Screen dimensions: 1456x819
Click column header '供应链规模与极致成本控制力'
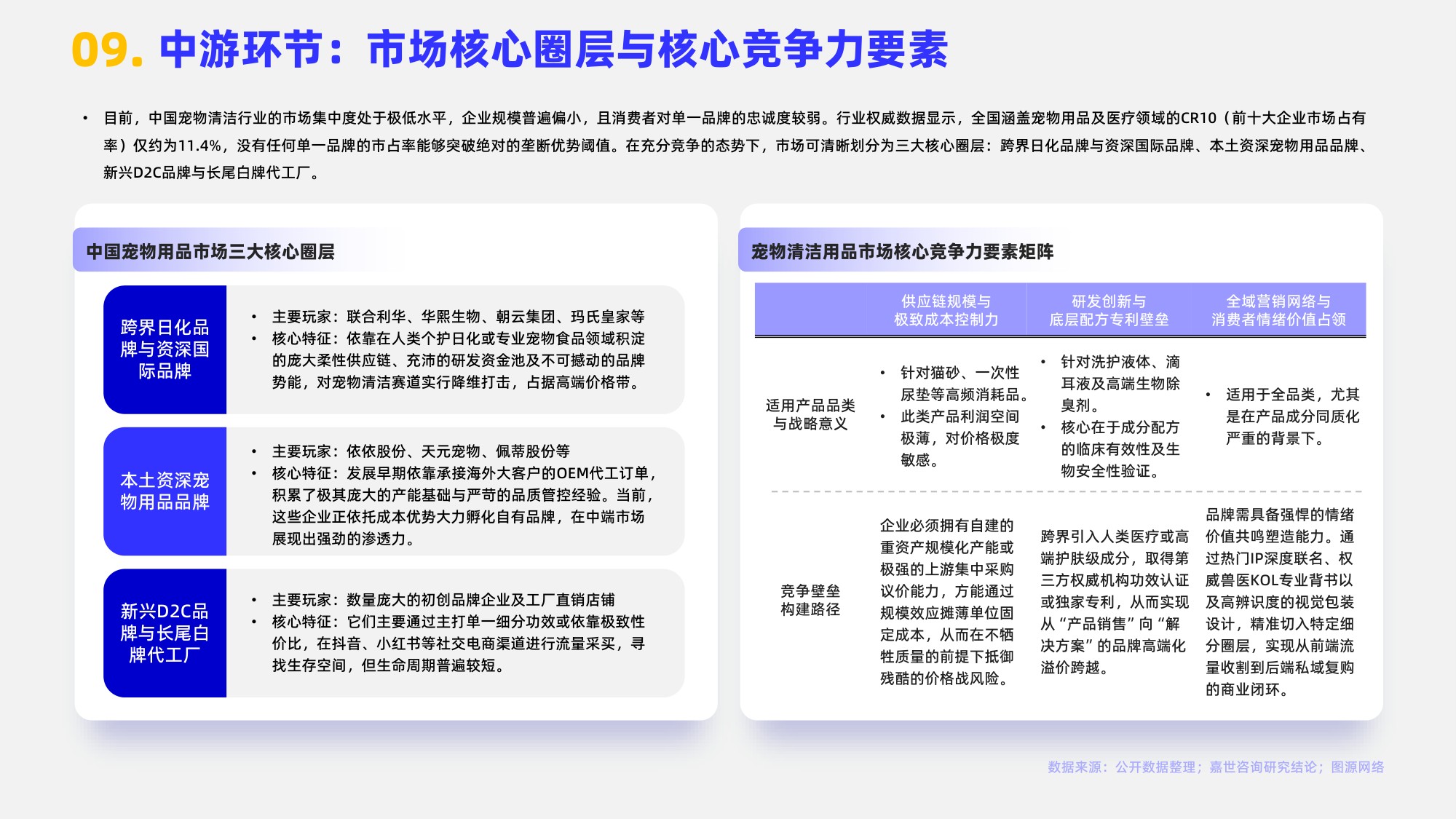coord(946,310)
